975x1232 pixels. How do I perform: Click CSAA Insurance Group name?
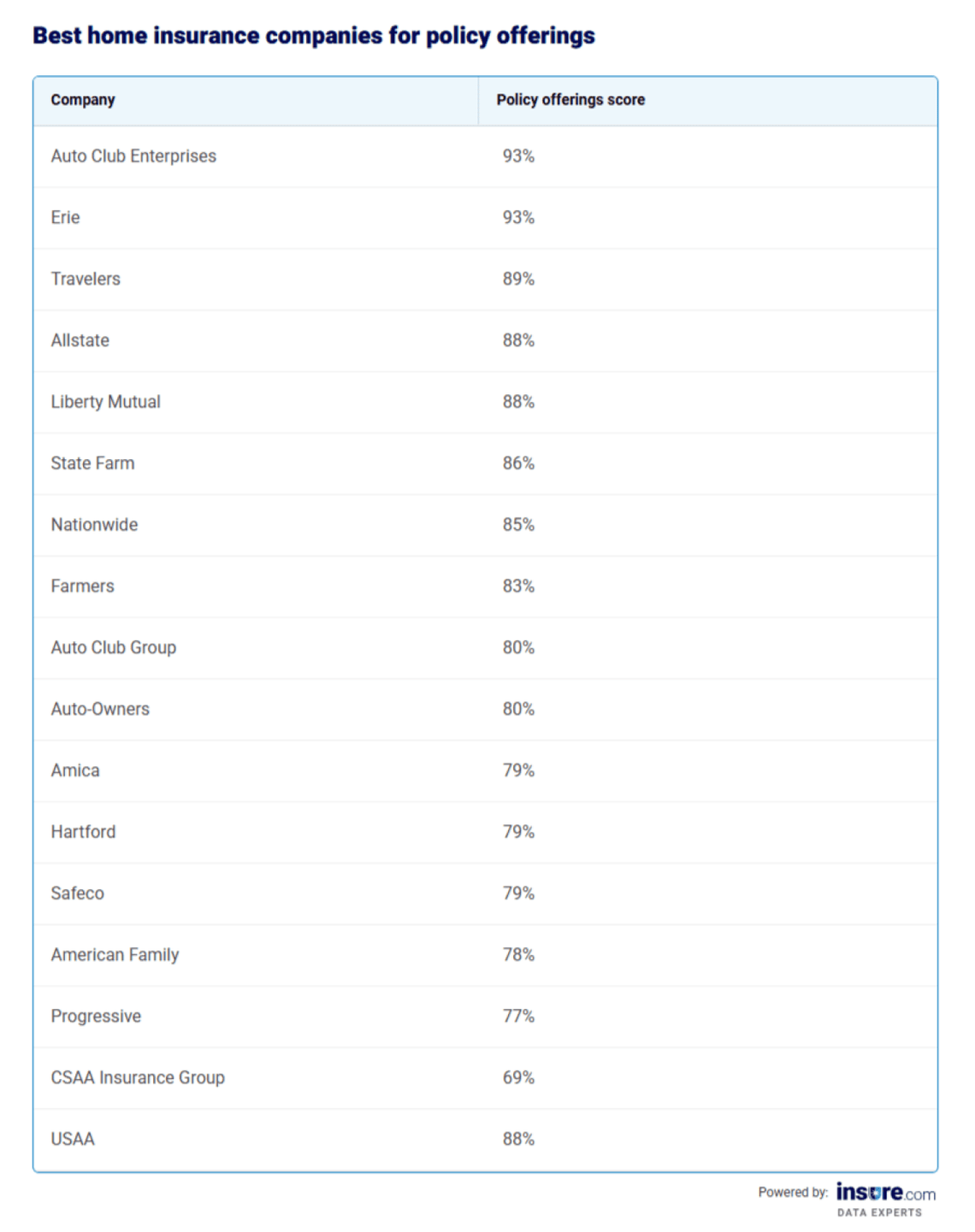pos(138,1078)
